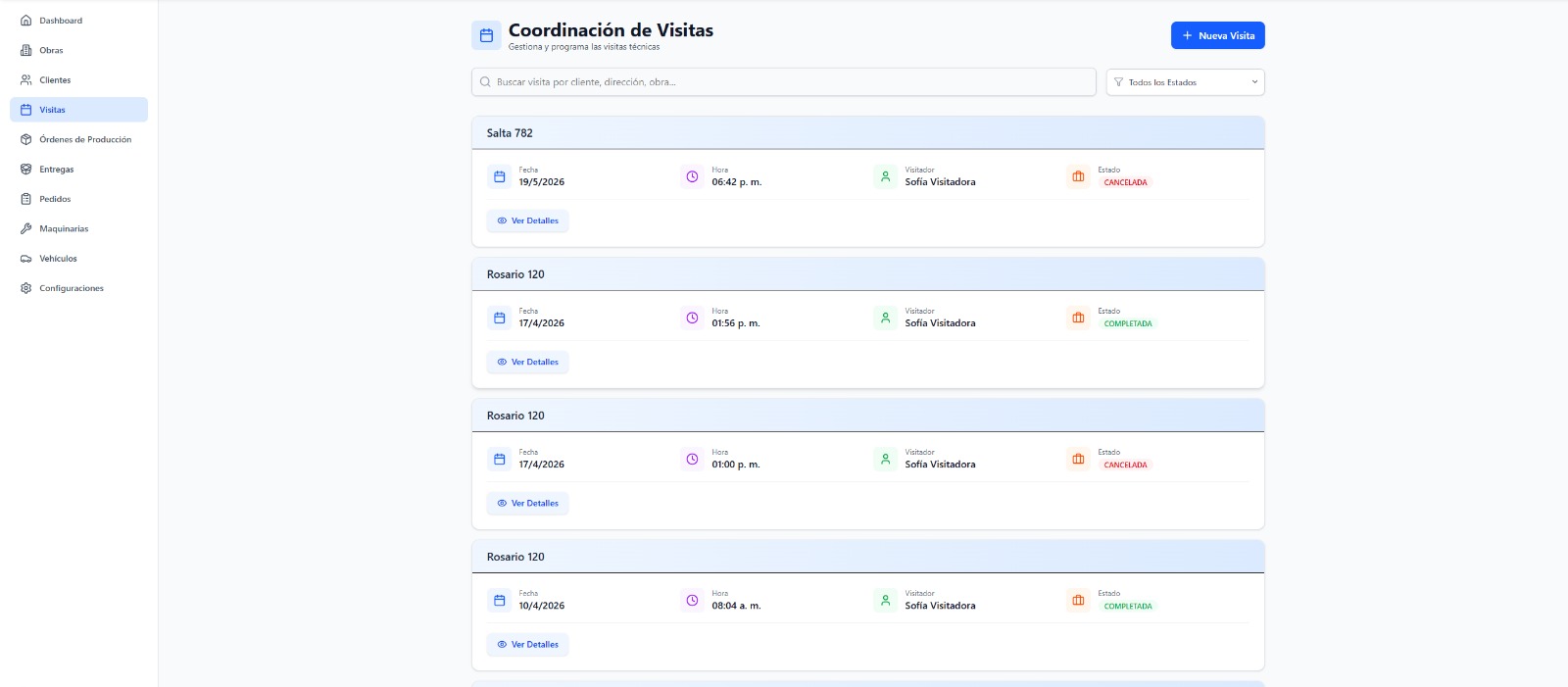
Task: Click the Entregas package icon
Action: [x=26, y=170]
